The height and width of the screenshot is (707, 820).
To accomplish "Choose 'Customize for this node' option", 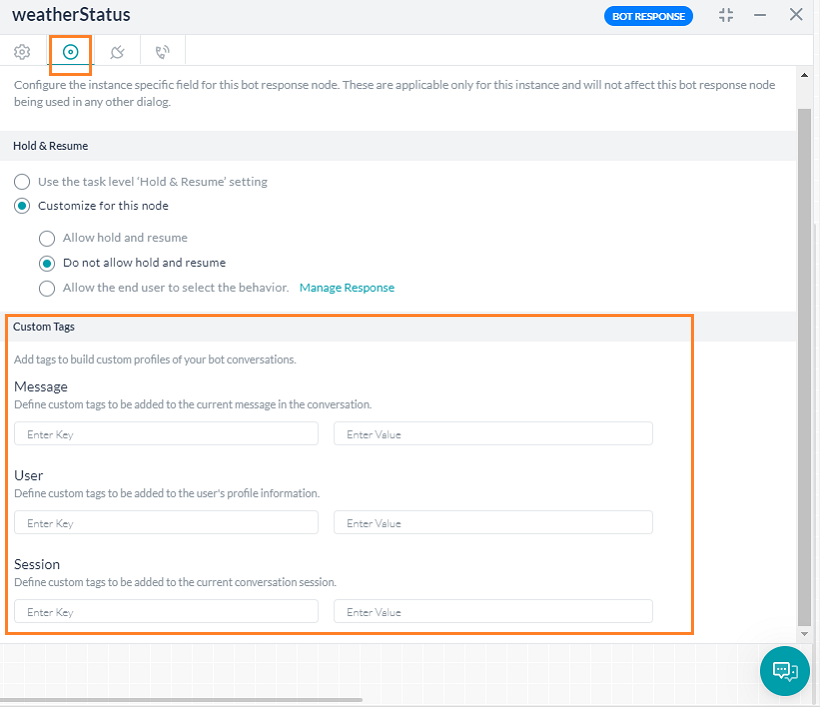I will click(22, 206).
